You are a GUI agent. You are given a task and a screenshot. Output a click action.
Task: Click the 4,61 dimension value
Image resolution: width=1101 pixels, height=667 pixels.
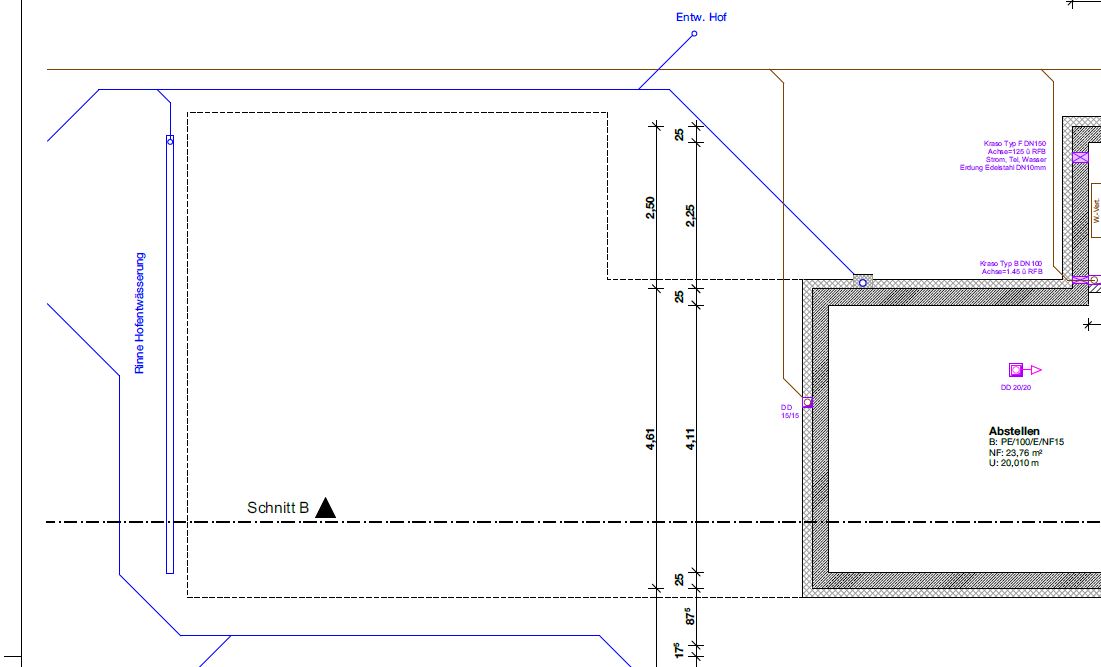651,440
